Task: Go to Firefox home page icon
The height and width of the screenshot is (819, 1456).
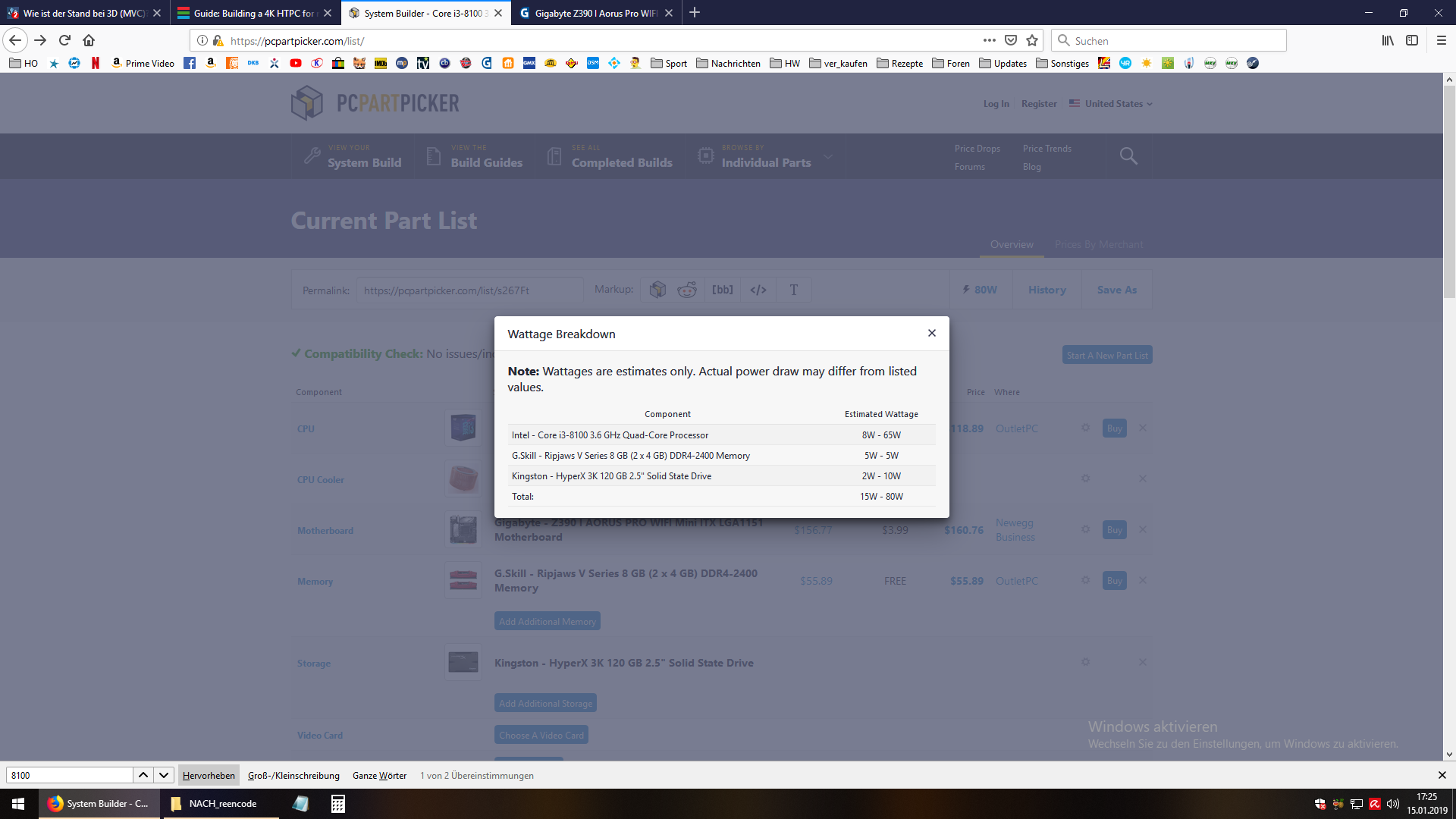Action: click(x=89, y=40)
